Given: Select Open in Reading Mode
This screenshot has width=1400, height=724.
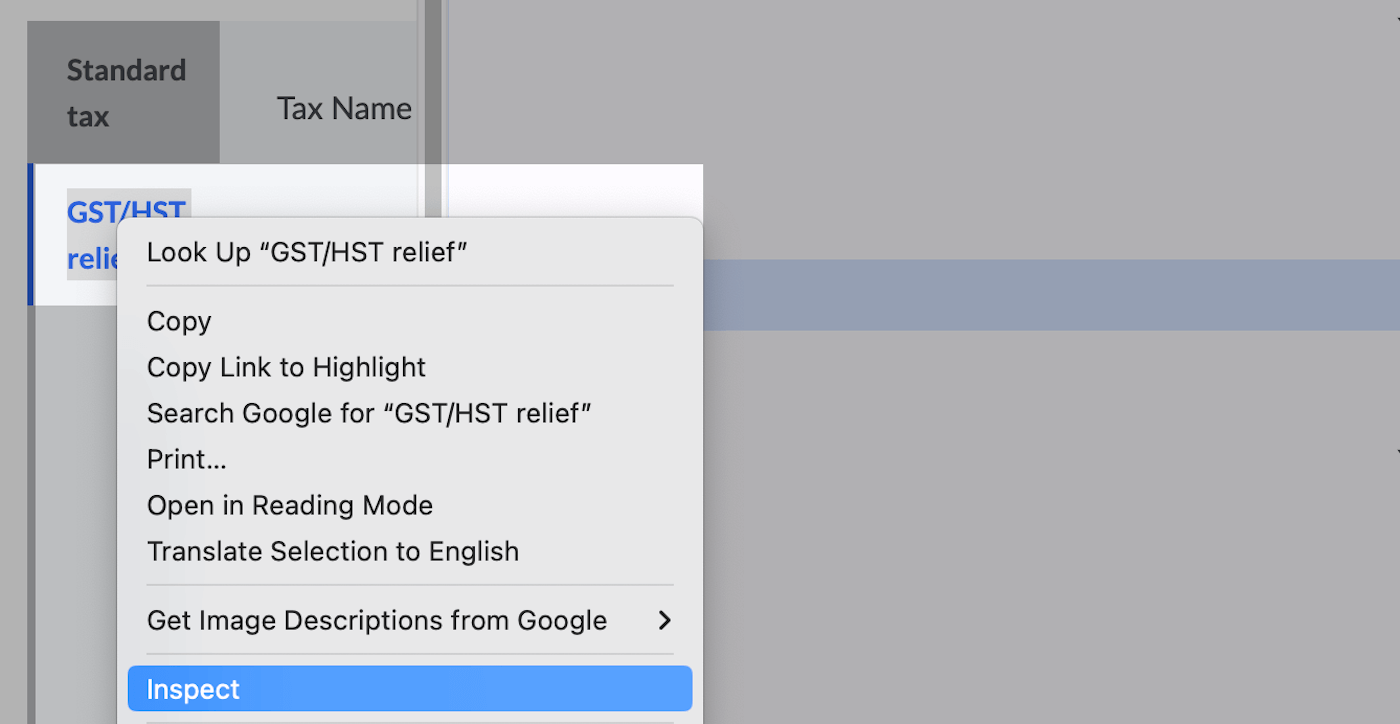Looking at the screenshot, I should click(289, 505).
